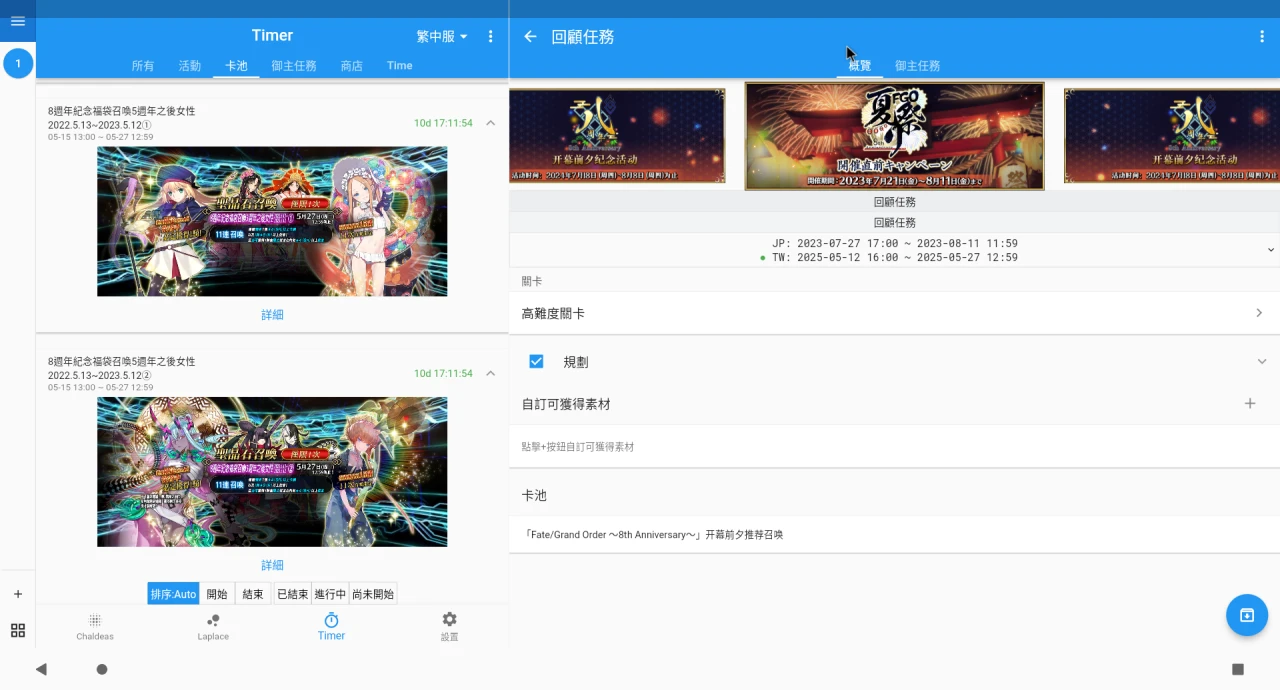Viewport: 1280px width, 690px height.
Task: Open more options in the 回顧任務 header
Action: click(1262, 37)
